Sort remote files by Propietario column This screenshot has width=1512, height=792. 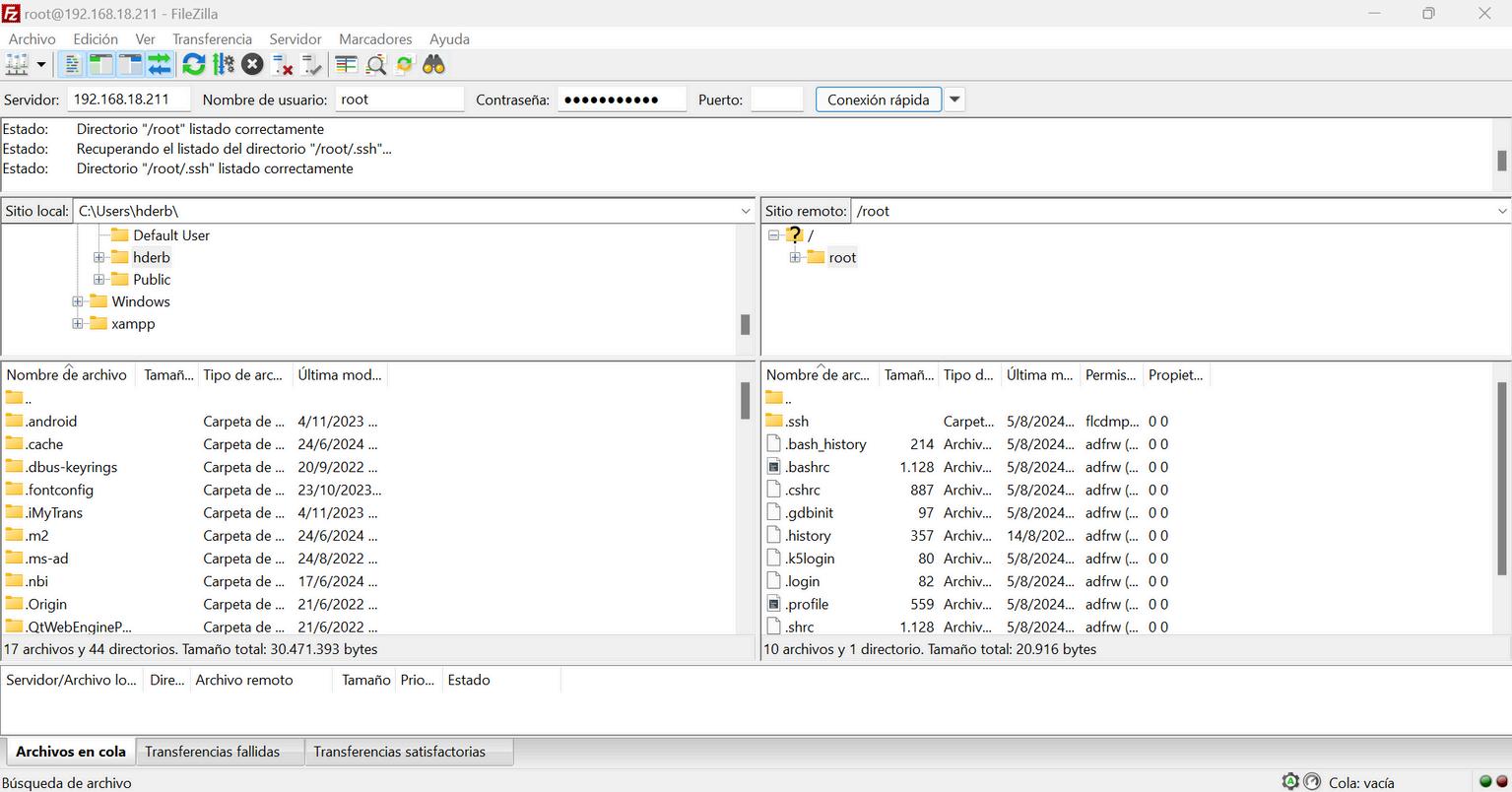(1176, 374)
